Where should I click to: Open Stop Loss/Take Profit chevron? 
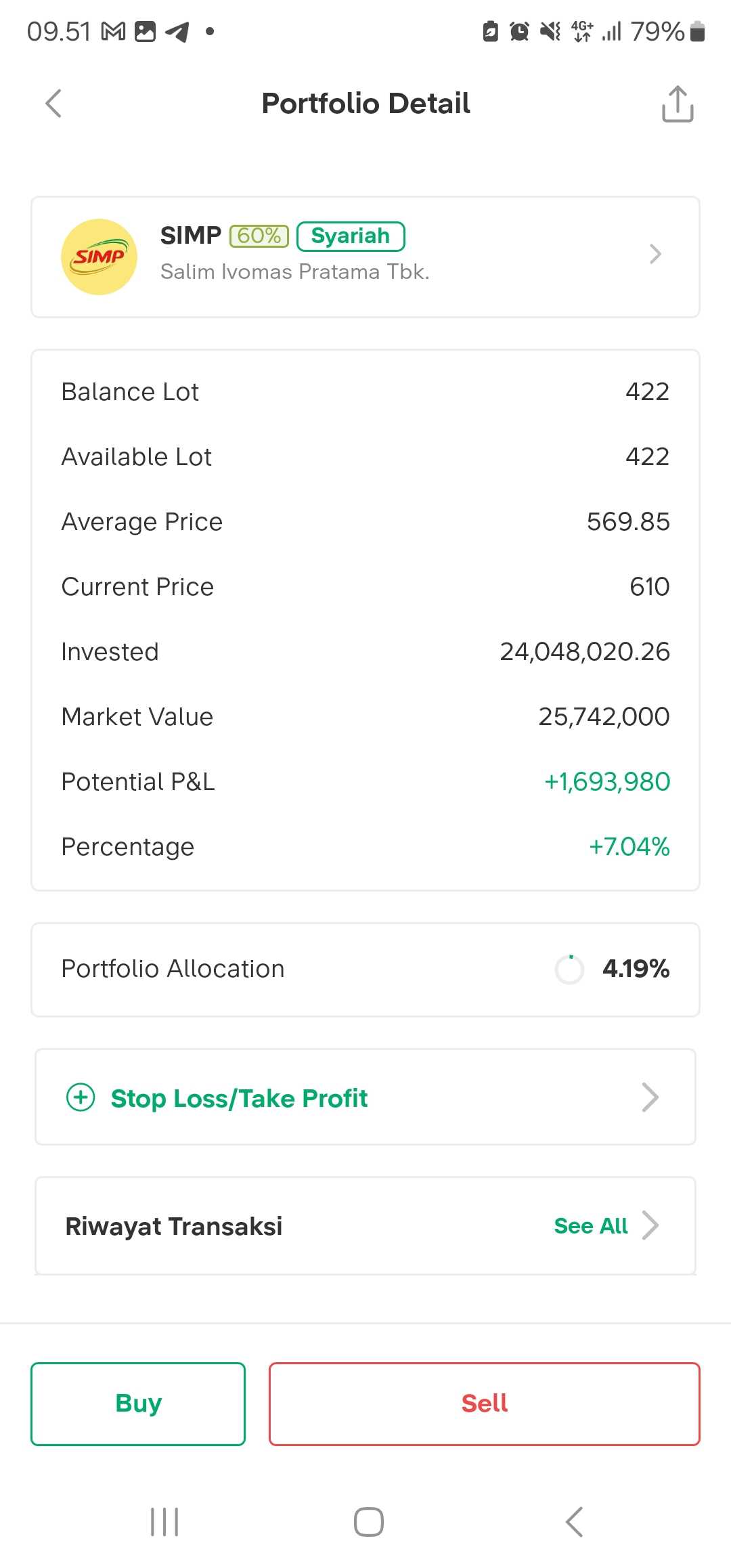[x=650, y=1097]
